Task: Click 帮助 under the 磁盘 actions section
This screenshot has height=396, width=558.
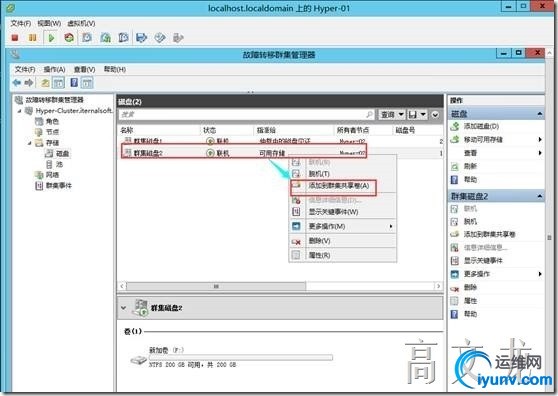Action: pos(470,179)
